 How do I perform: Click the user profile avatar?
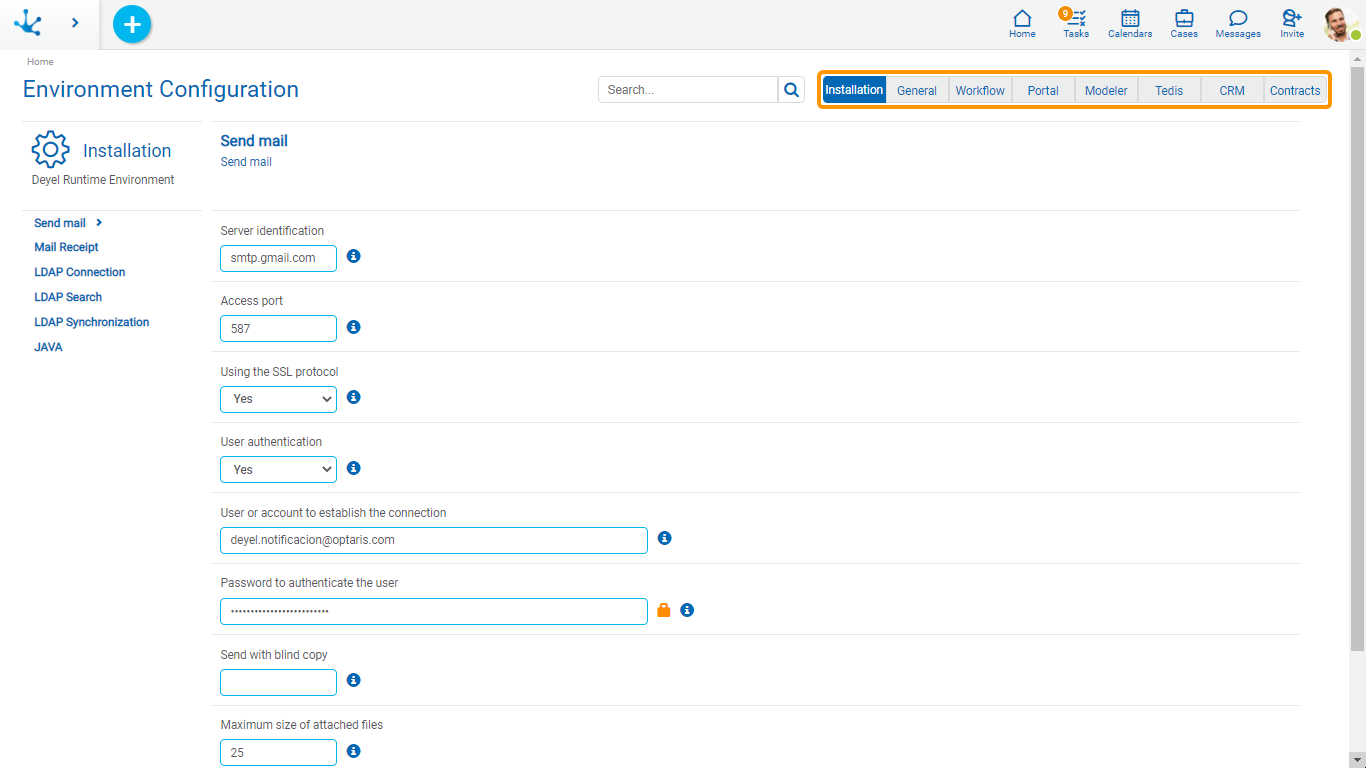(x=1339, y=24)
